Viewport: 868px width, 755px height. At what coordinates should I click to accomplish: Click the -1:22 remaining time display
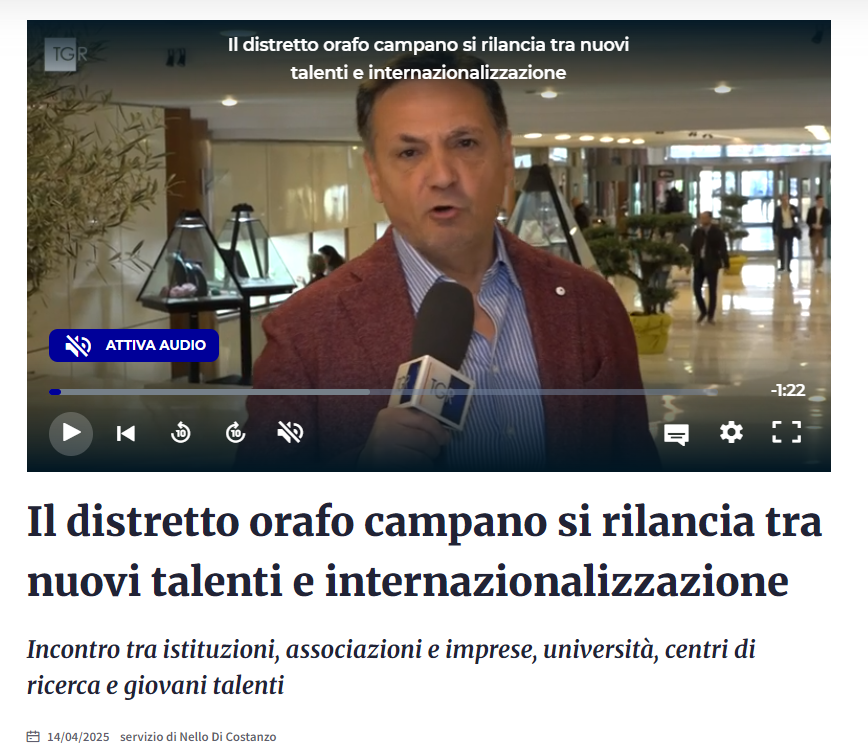[x=787, y=390]
